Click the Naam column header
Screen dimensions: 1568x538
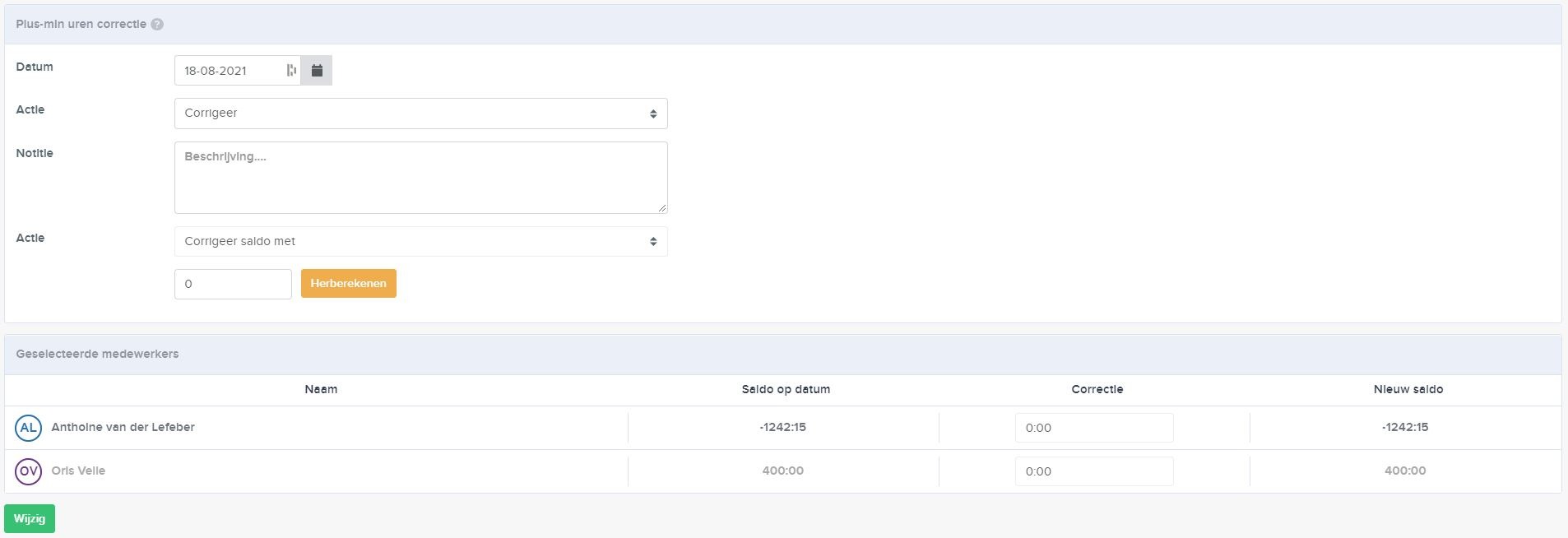(x=321, y=390)
